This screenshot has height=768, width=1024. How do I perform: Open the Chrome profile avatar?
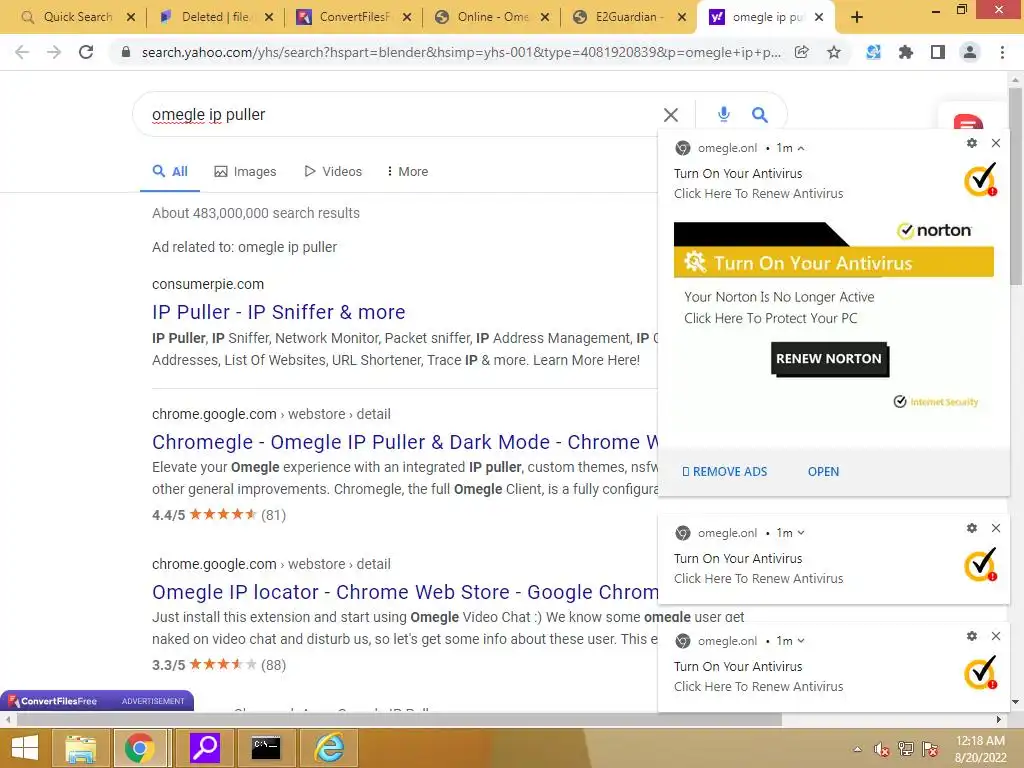click(970, 52)
